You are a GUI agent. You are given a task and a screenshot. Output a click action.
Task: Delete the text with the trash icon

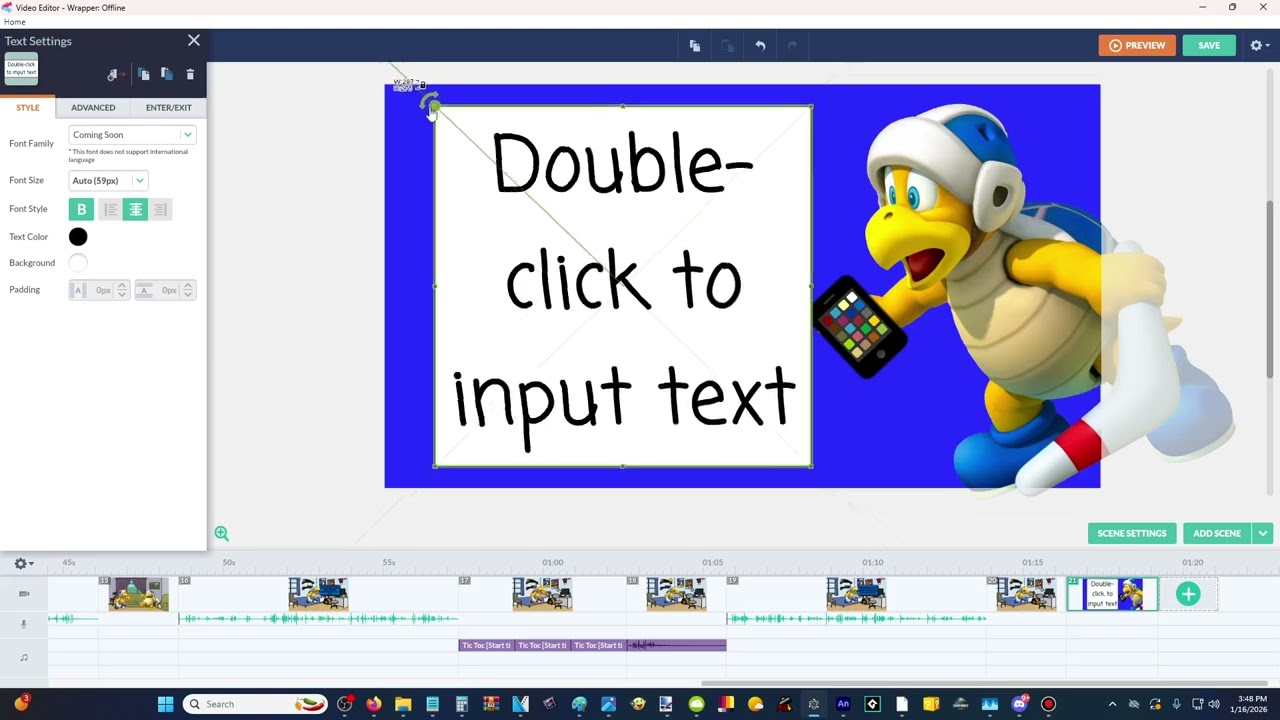click(190, 75)
